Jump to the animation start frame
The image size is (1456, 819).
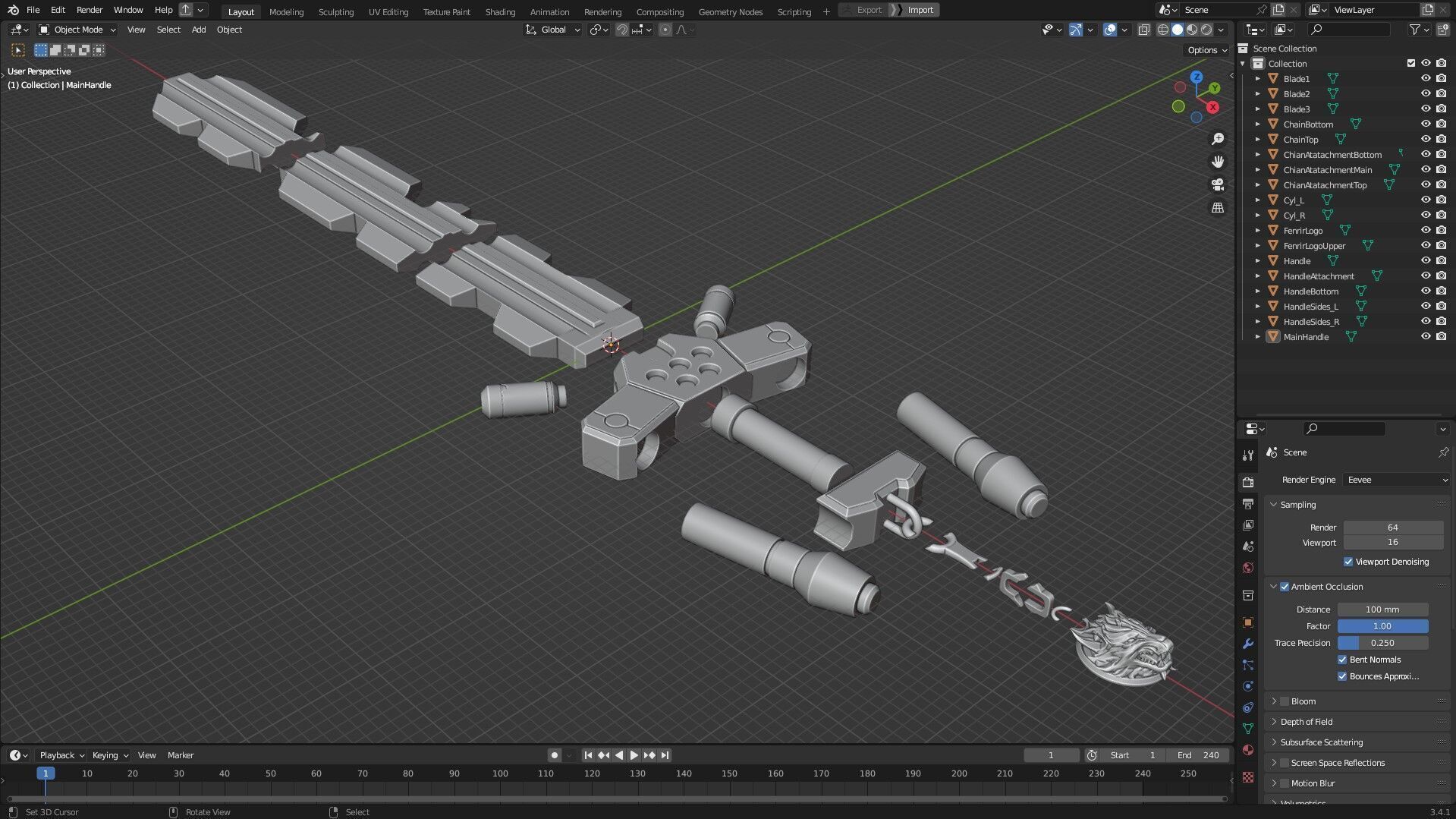[x=588, y=755]
